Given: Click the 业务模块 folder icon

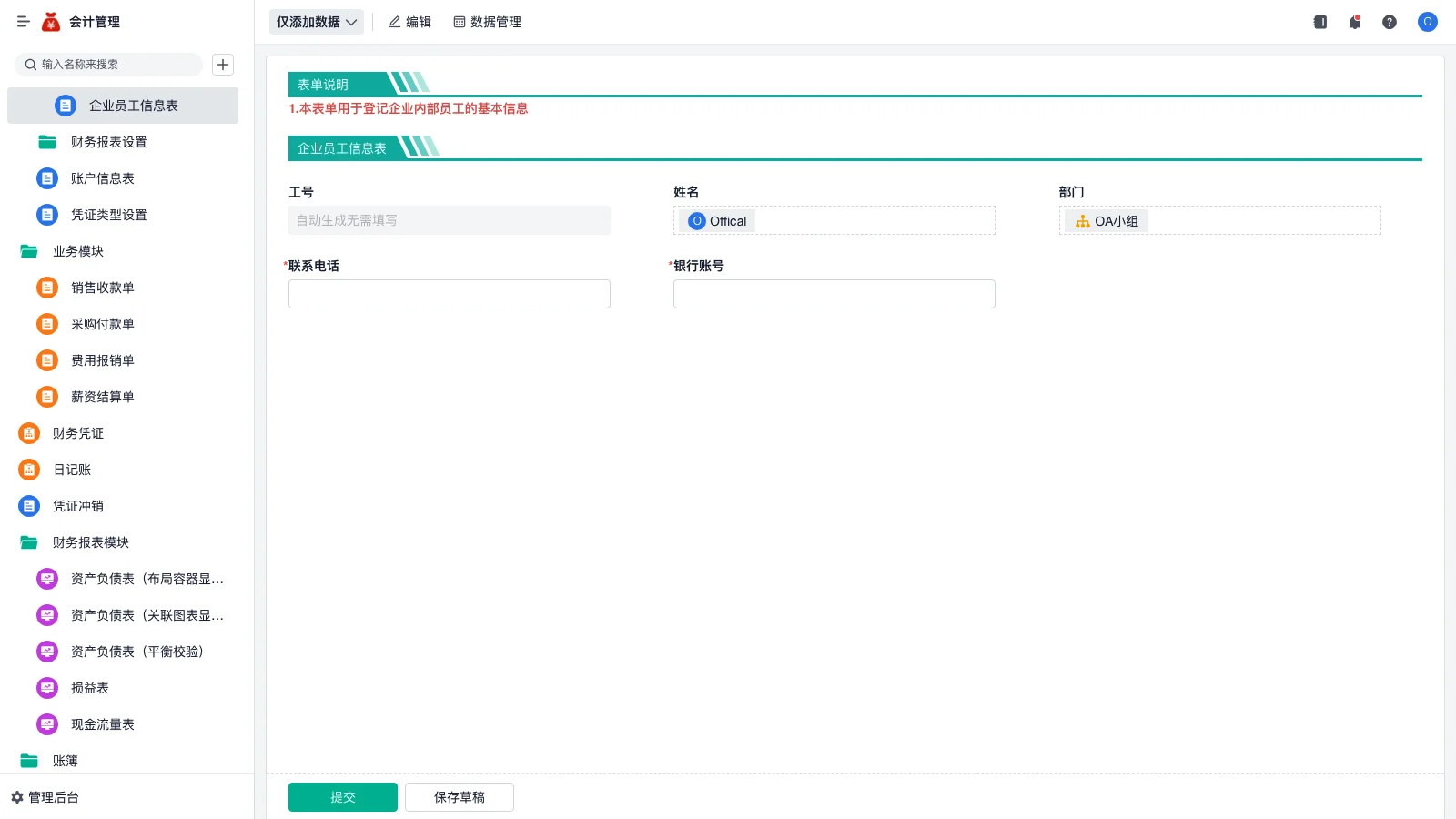Looking at the screenshot, I should (29, 251).
